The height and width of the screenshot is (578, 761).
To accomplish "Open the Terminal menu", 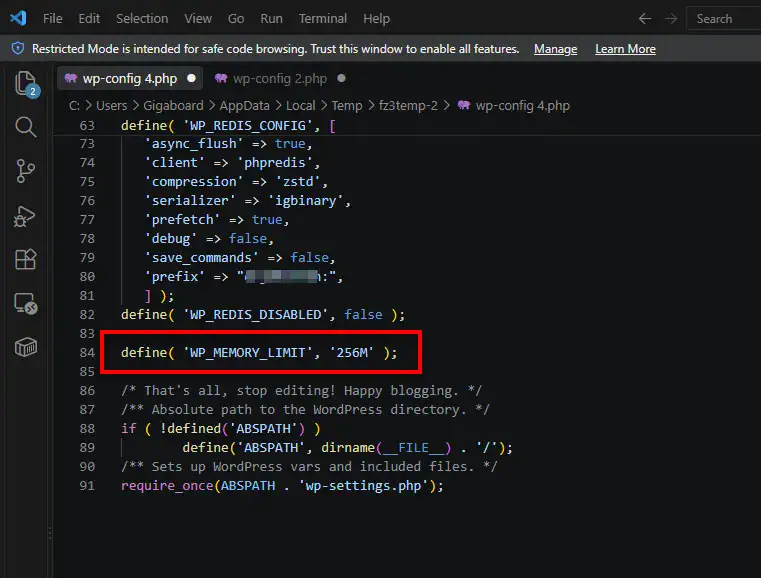I will [323, 18].
